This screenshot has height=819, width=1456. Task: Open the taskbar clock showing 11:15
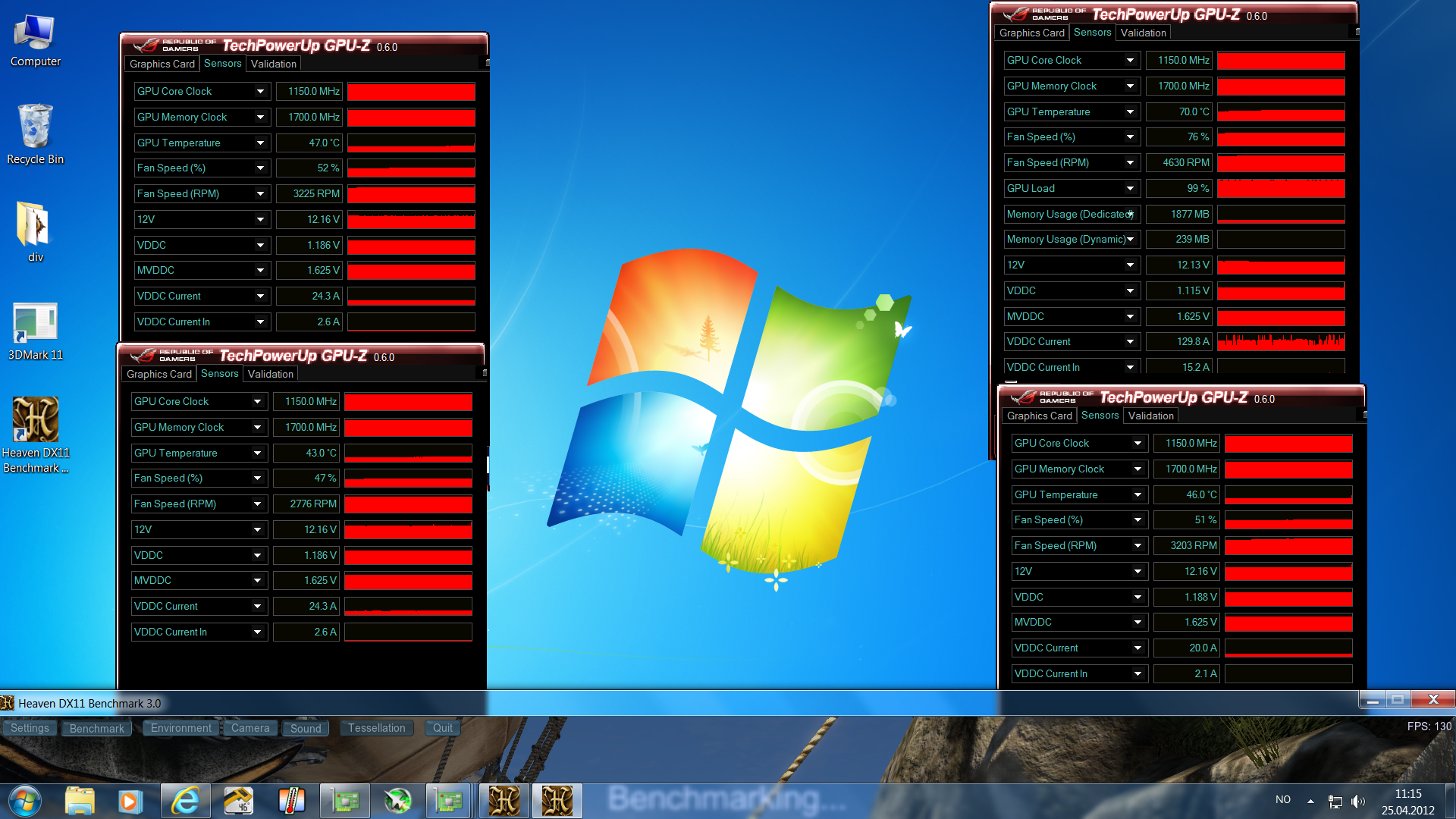[1407, 802]
